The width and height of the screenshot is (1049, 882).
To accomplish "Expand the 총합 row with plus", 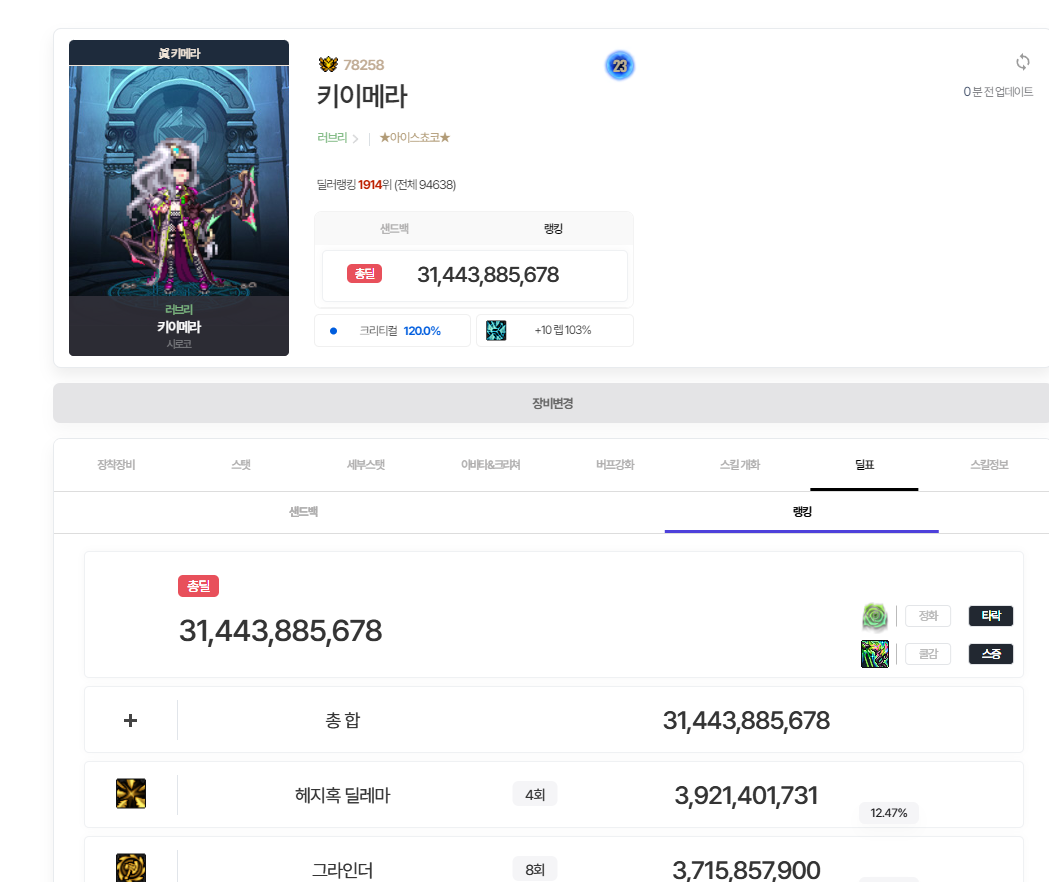I will [x=130, y=720].
